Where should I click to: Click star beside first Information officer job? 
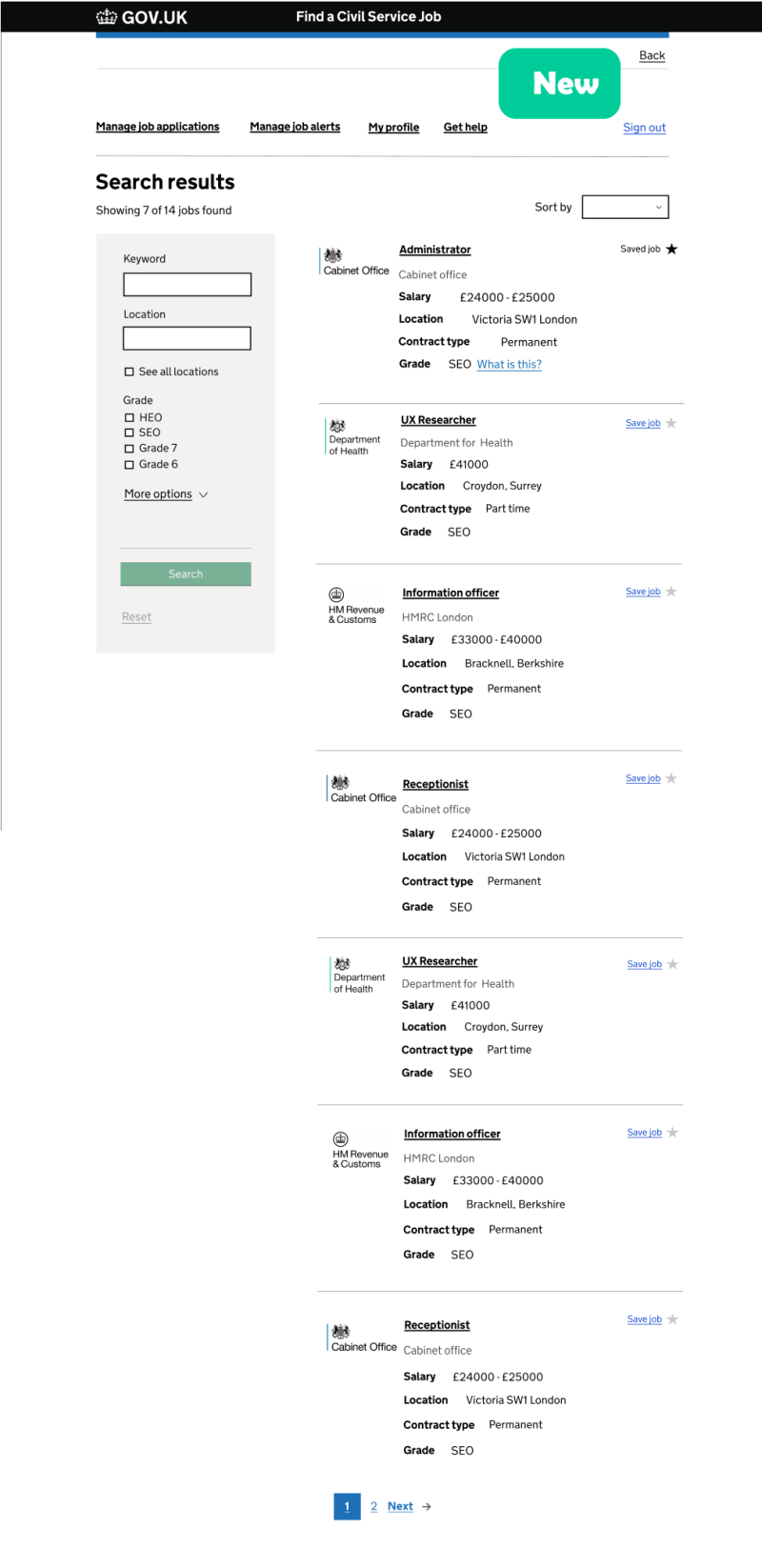(x=672, y=592)
